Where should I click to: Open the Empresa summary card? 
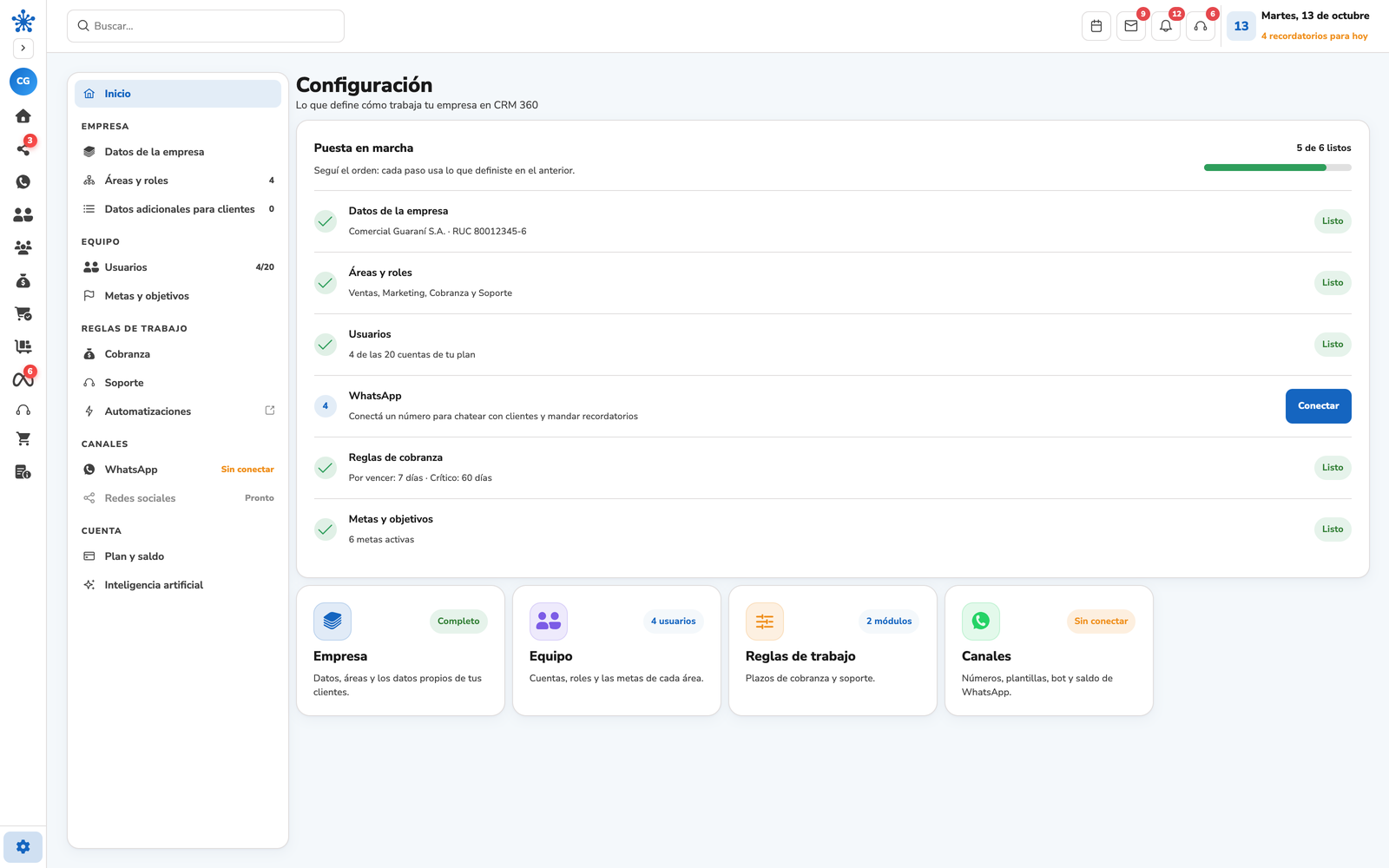400,651
